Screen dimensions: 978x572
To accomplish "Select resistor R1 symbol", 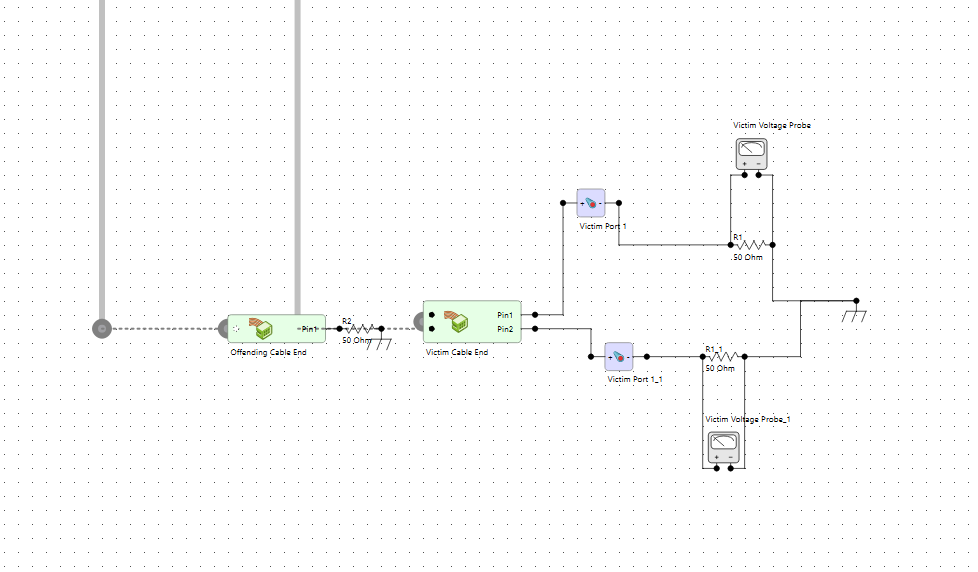I will point(752,245).
